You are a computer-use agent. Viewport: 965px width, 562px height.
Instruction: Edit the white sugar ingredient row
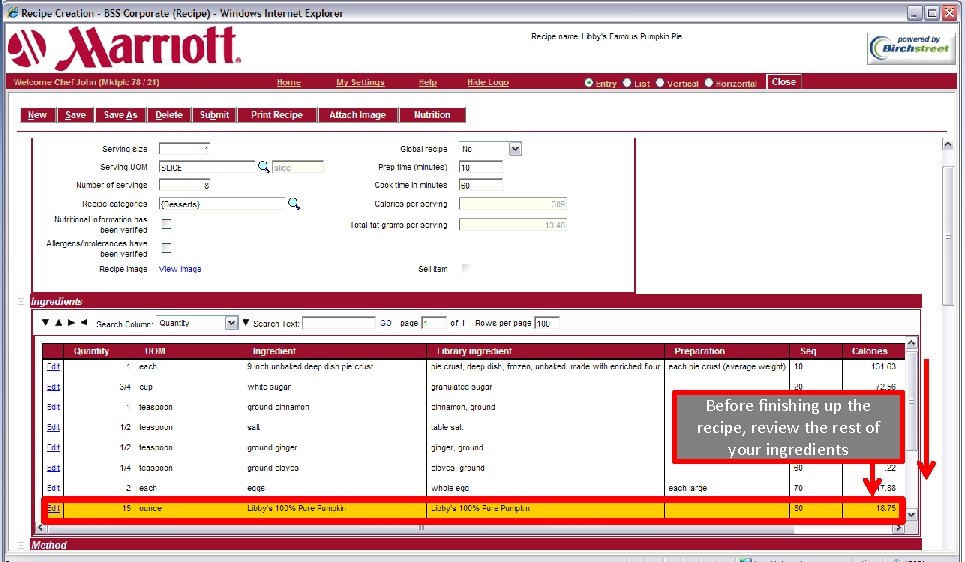tap(54, 387)
